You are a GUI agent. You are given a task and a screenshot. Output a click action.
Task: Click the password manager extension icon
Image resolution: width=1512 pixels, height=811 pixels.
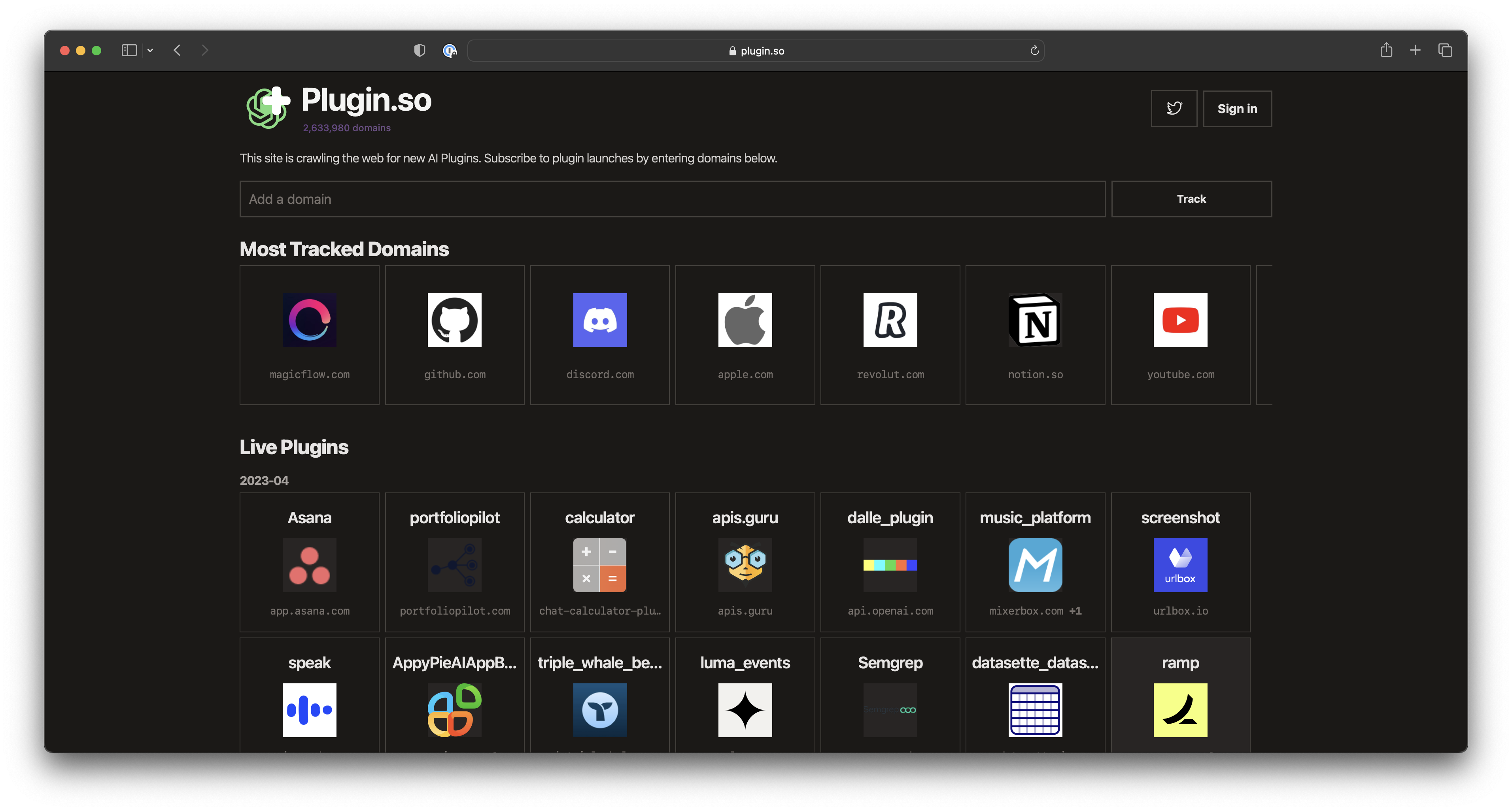coord(450,51)
